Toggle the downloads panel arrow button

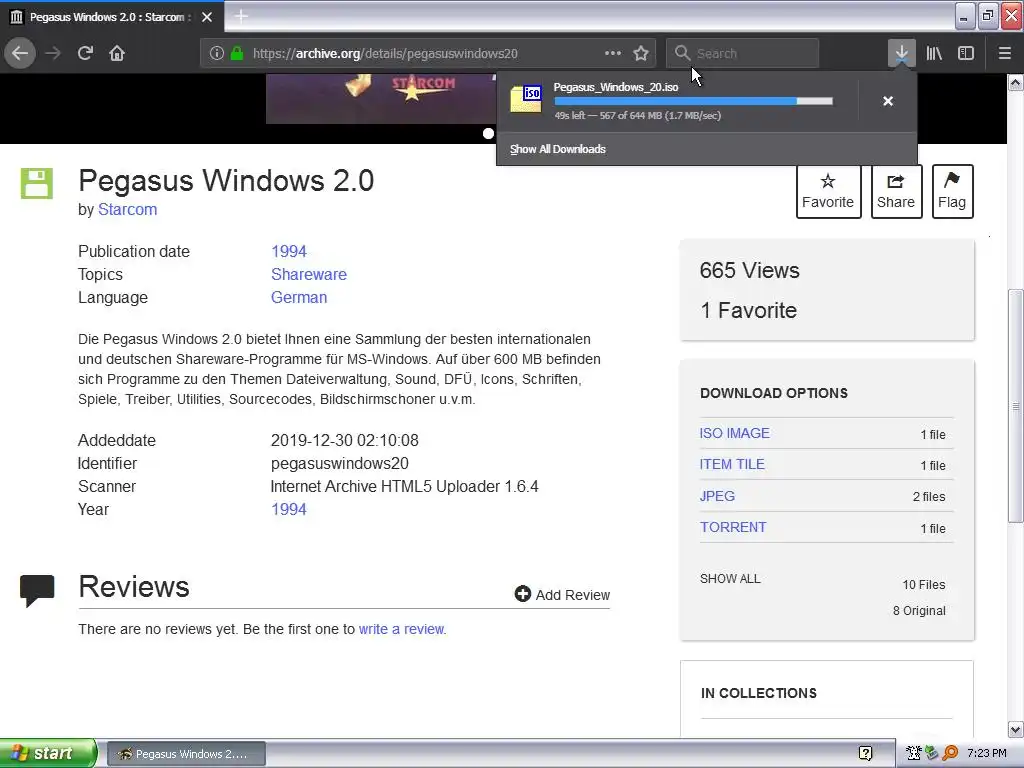[x=901, y=53]
